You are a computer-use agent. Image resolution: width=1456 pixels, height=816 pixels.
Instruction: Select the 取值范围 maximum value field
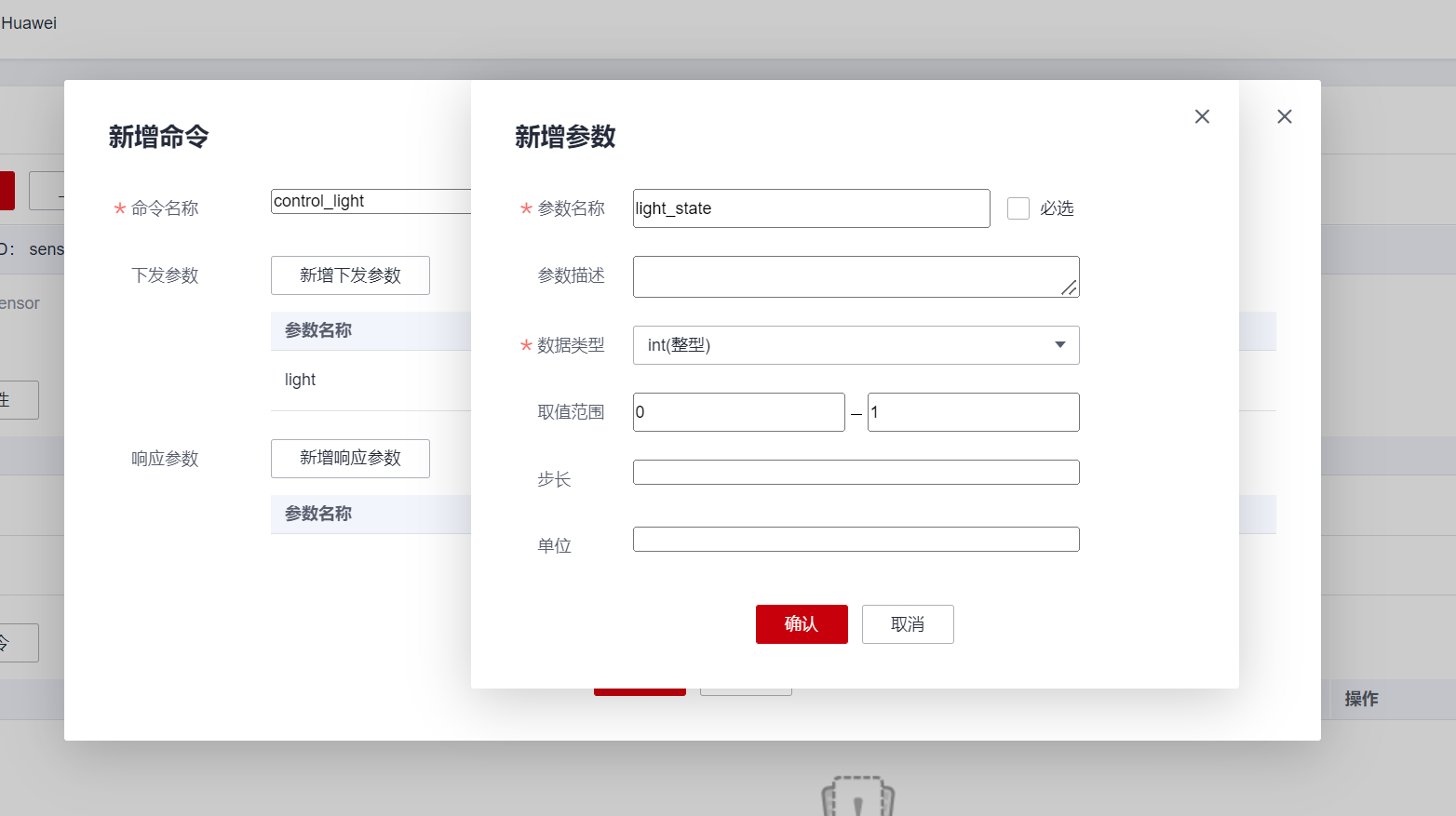(973, 412)
